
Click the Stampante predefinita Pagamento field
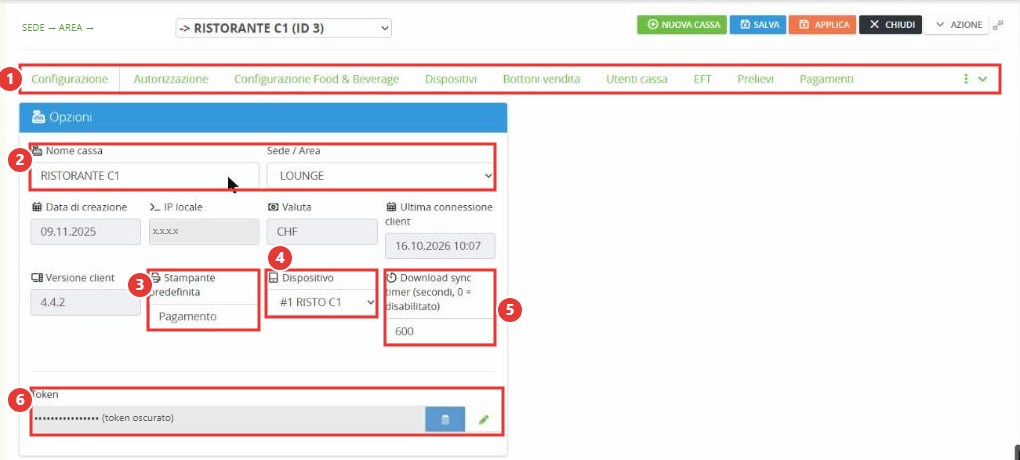click(x=204, y=317)
